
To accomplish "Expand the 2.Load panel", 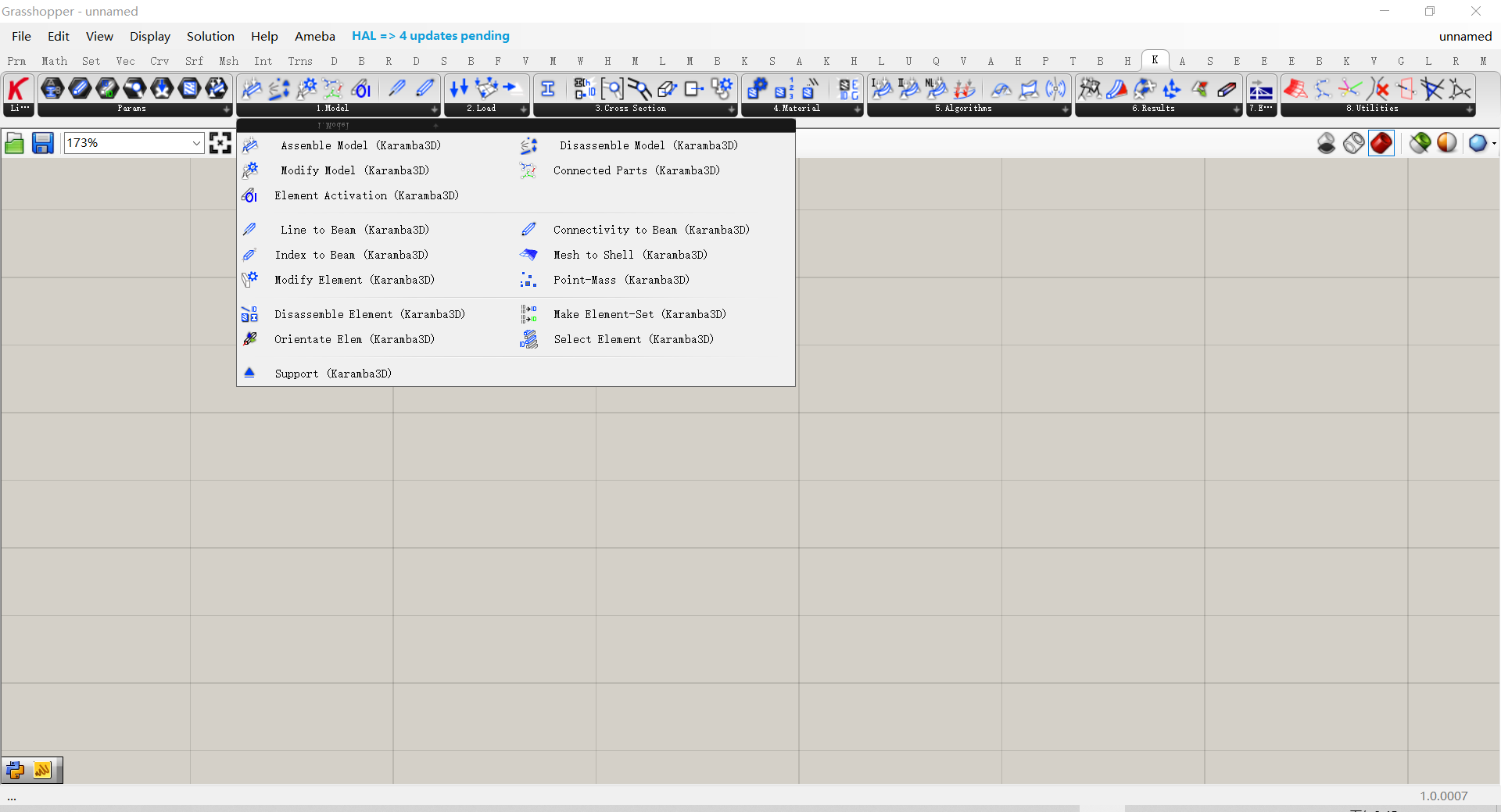I will click(524, 109).
